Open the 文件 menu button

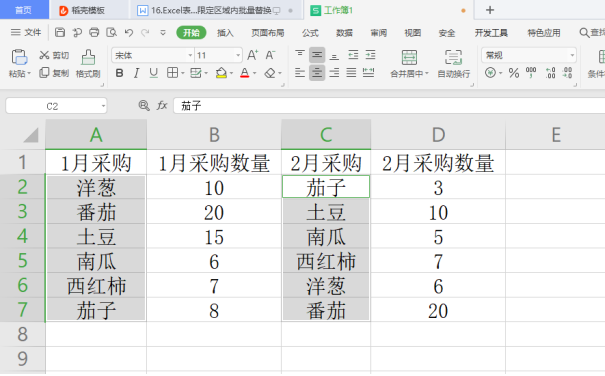(x=26, y=32)
